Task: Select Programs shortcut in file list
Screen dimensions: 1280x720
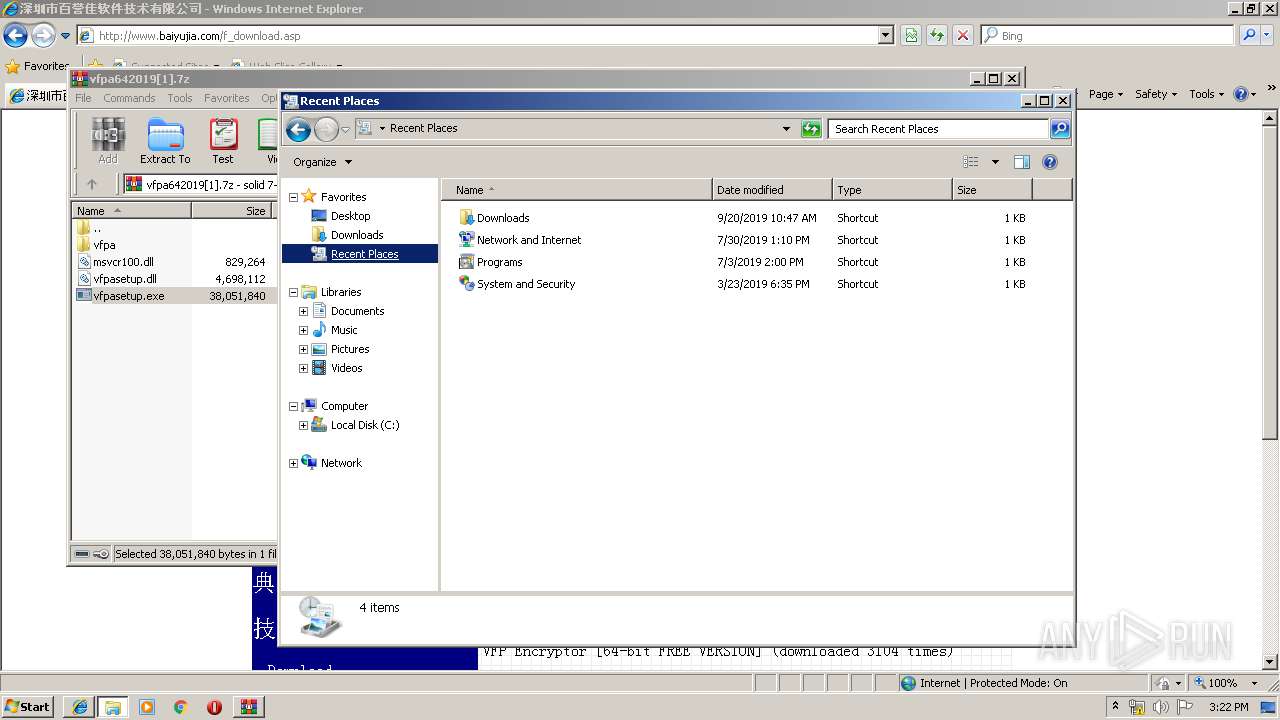Action: pyautogui.click(x=499, y=262)
